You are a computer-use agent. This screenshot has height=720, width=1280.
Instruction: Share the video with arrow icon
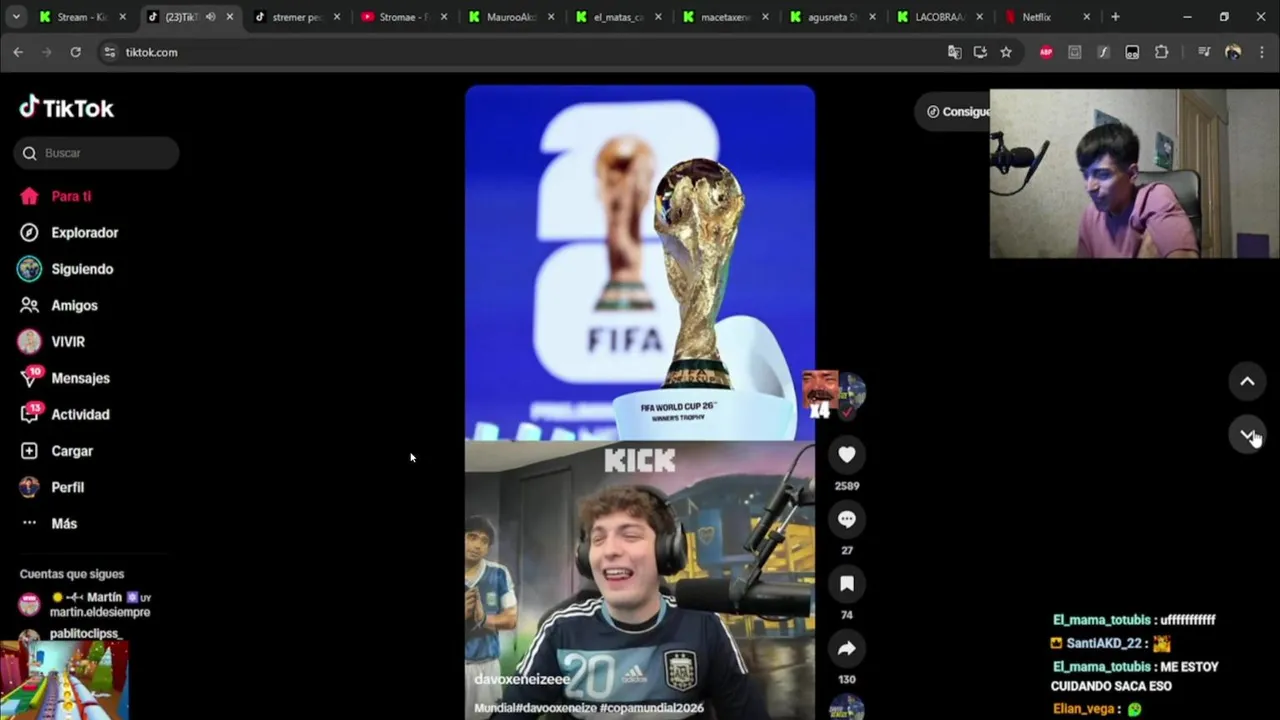[846, 648]
